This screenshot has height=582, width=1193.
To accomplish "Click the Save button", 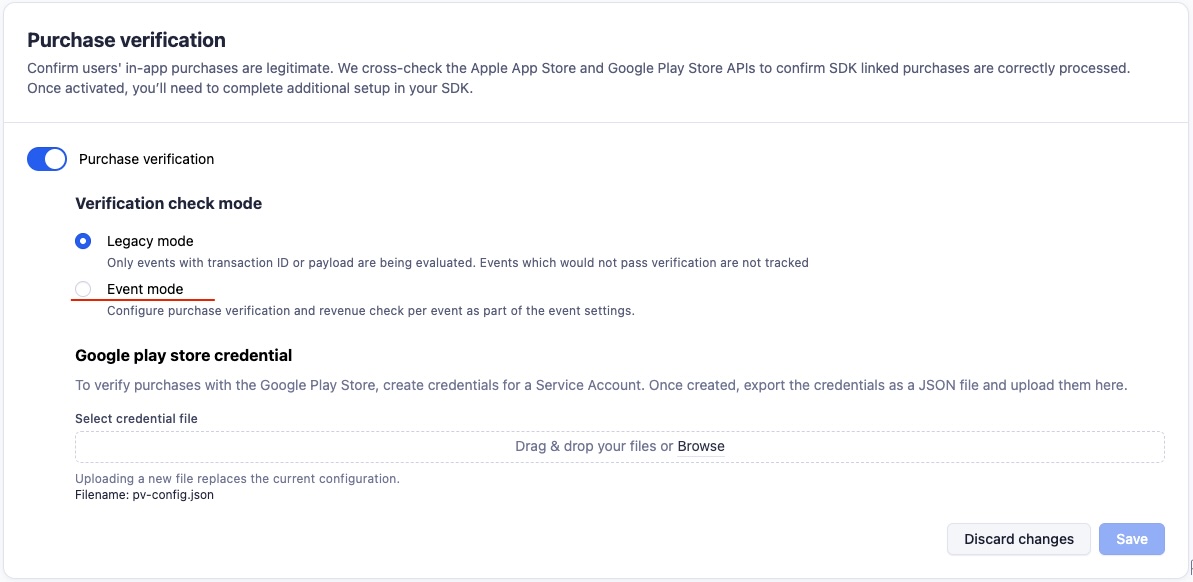I will pos(1131,539).
